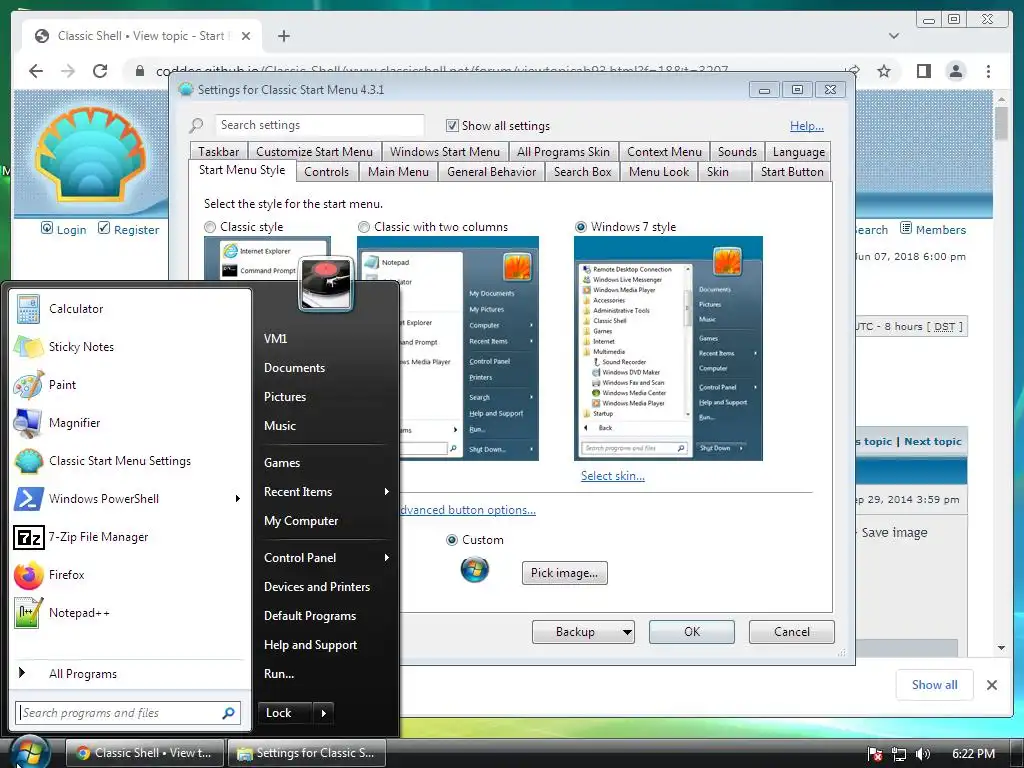The image size is (1024, 768).
Task: Click Show all in Chrome downloads bar
Action: coord(935,684)
